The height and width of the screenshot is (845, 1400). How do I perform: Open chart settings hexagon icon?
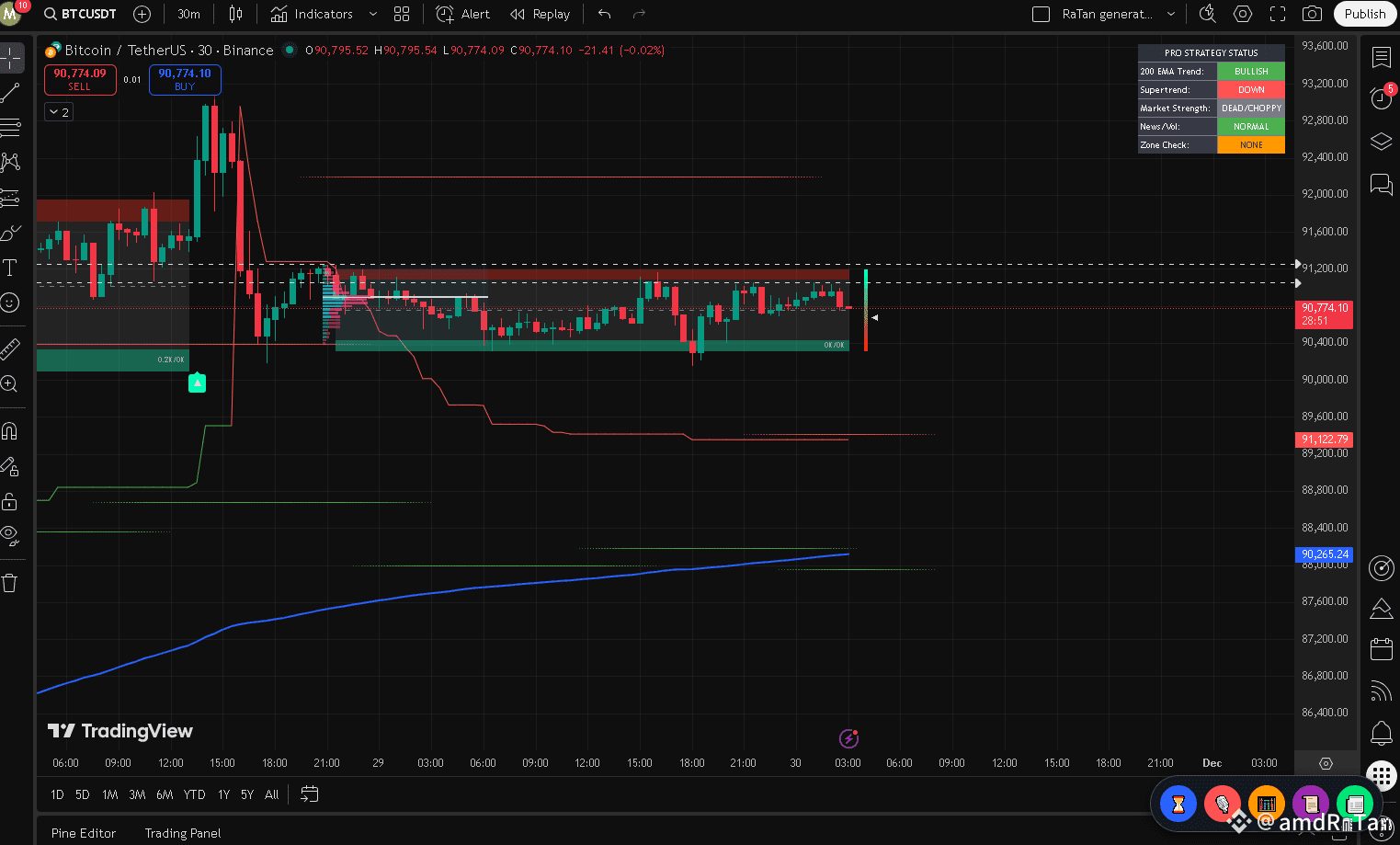click(1243, 14)
